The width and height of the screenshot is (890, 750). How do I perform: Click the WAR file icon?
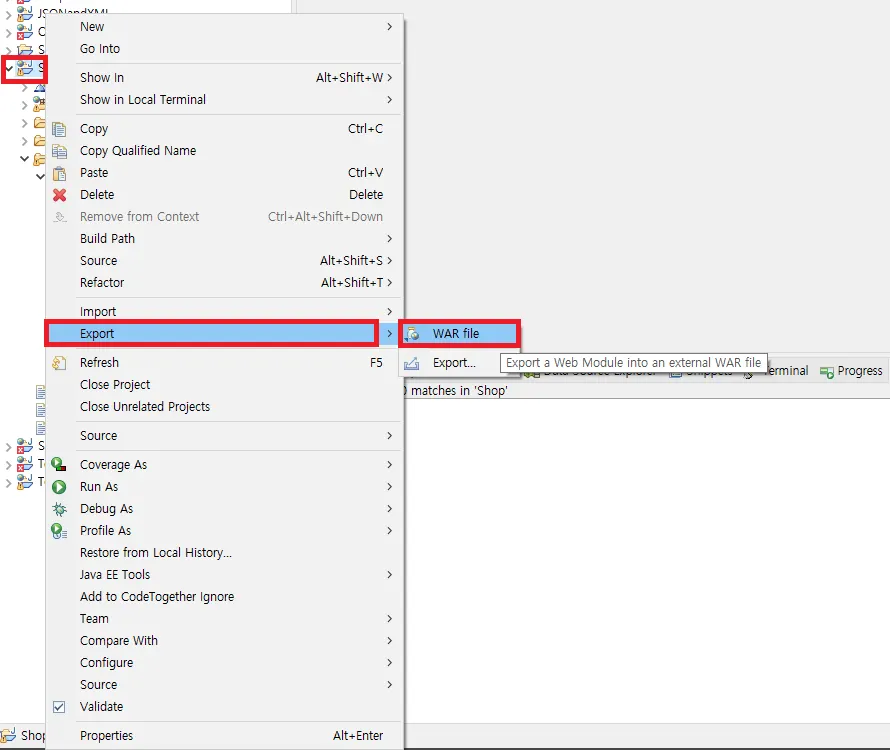[x=412, y=334]
